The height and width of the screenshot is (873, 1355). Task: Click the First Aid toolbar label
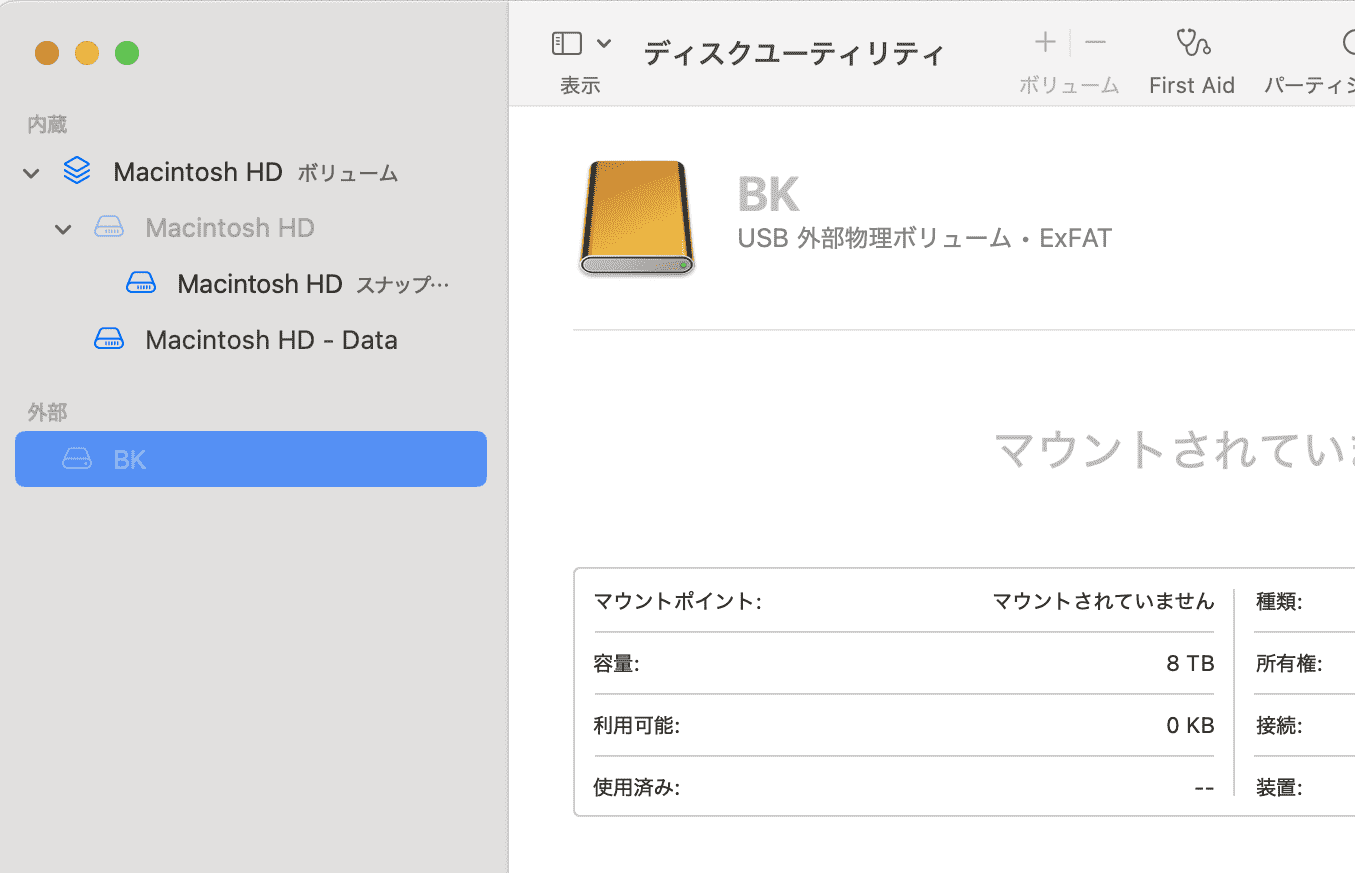(1192, 86)
